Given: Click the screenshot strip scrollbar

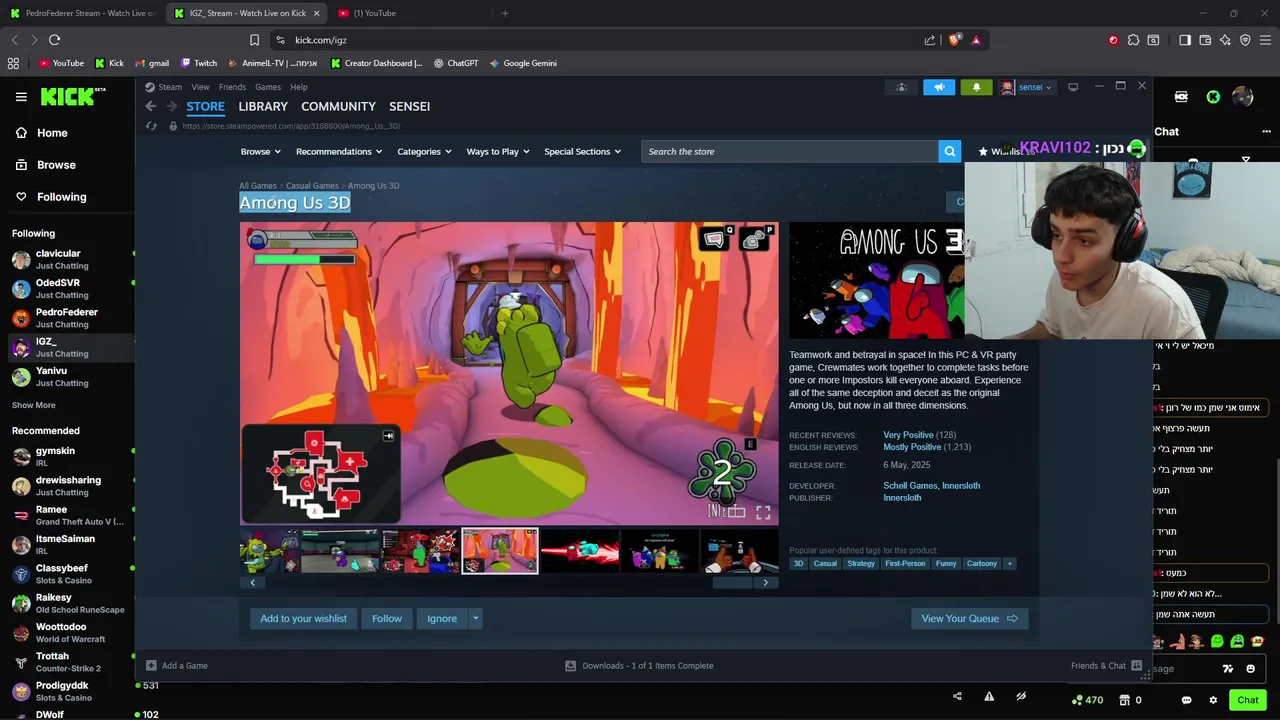Looking at the screenshot, I should tap(732, 583).
